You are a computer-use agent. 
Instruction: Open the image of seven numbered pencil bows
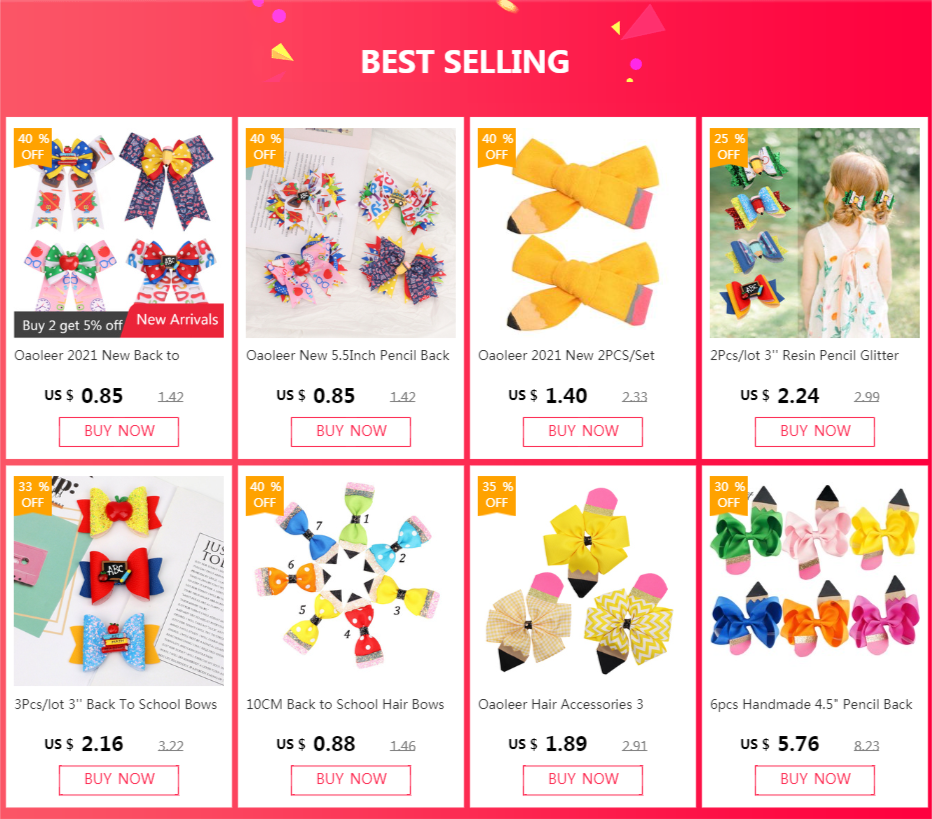tap(351, 581)
